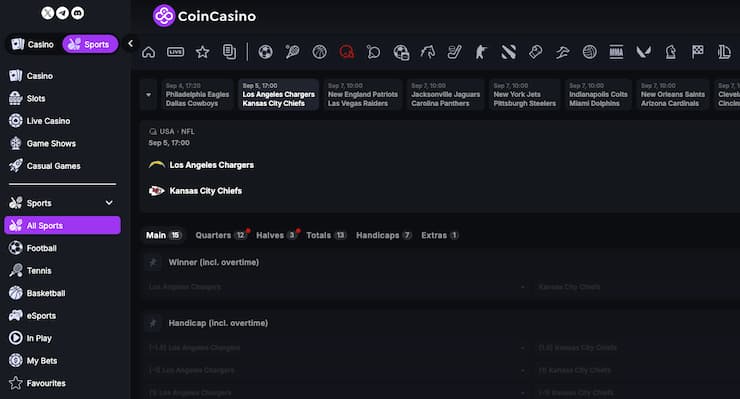Select the horse racing icon
The height and width of the screenshot is (399, 740).
pyautogui.click(x=428, y=52)
